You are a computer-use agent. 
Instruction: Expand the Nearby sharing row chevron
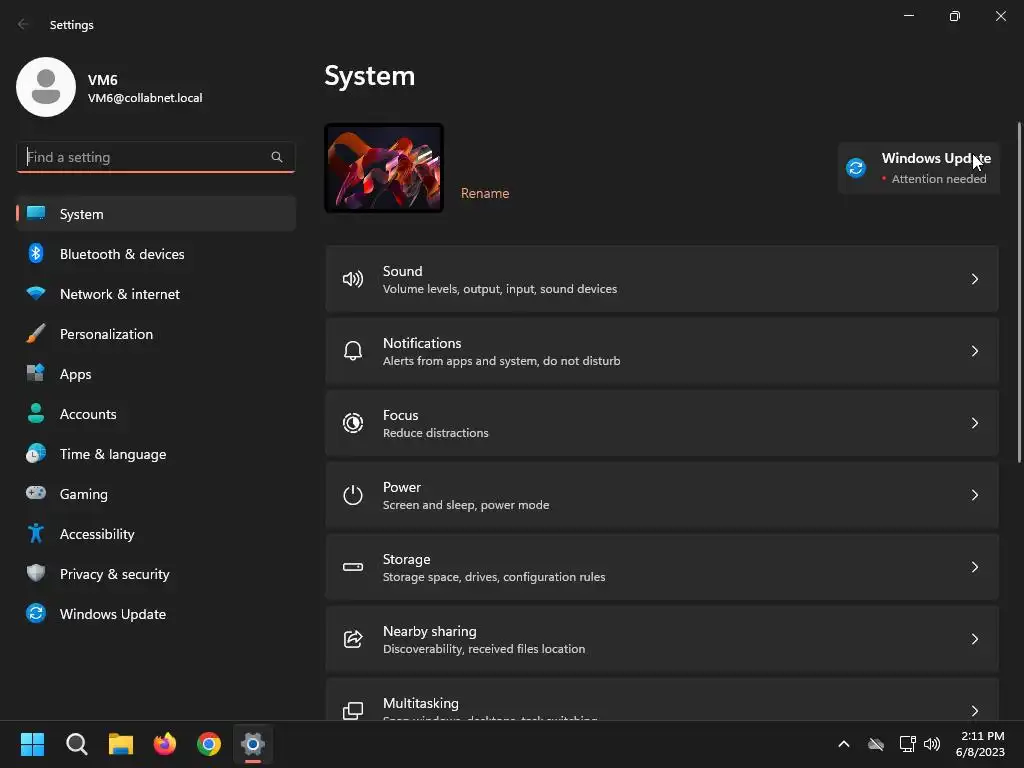point(974,639)
